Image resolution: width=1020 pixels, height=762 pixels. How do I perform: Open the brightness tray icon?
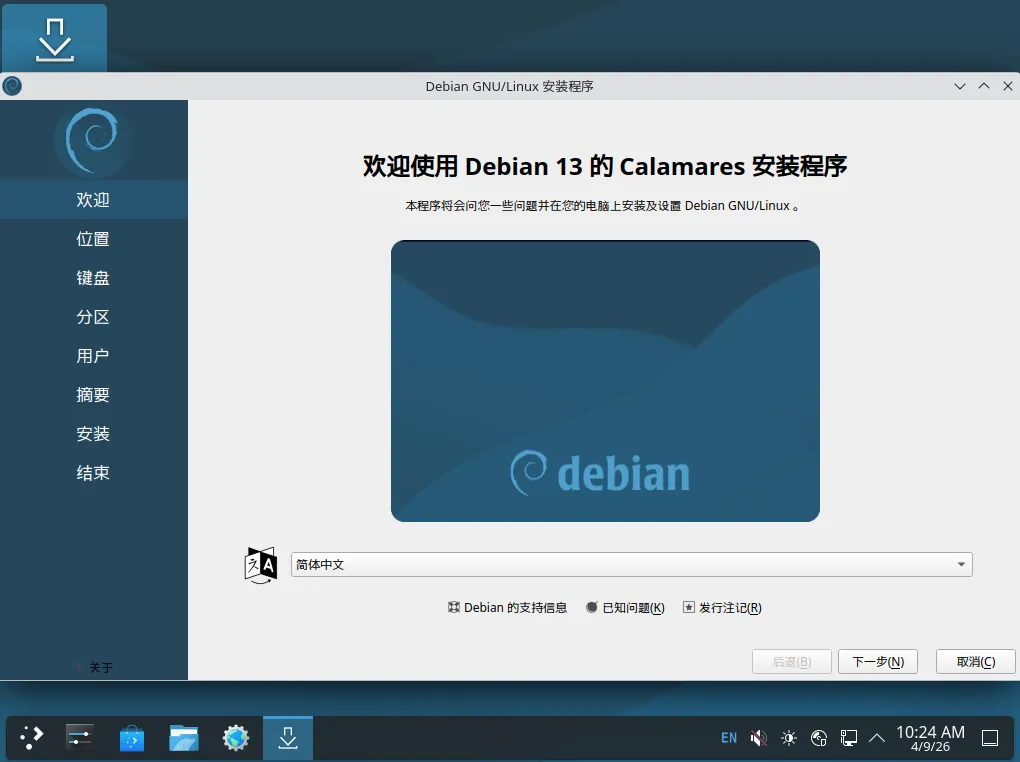click(x=789, y=738)
